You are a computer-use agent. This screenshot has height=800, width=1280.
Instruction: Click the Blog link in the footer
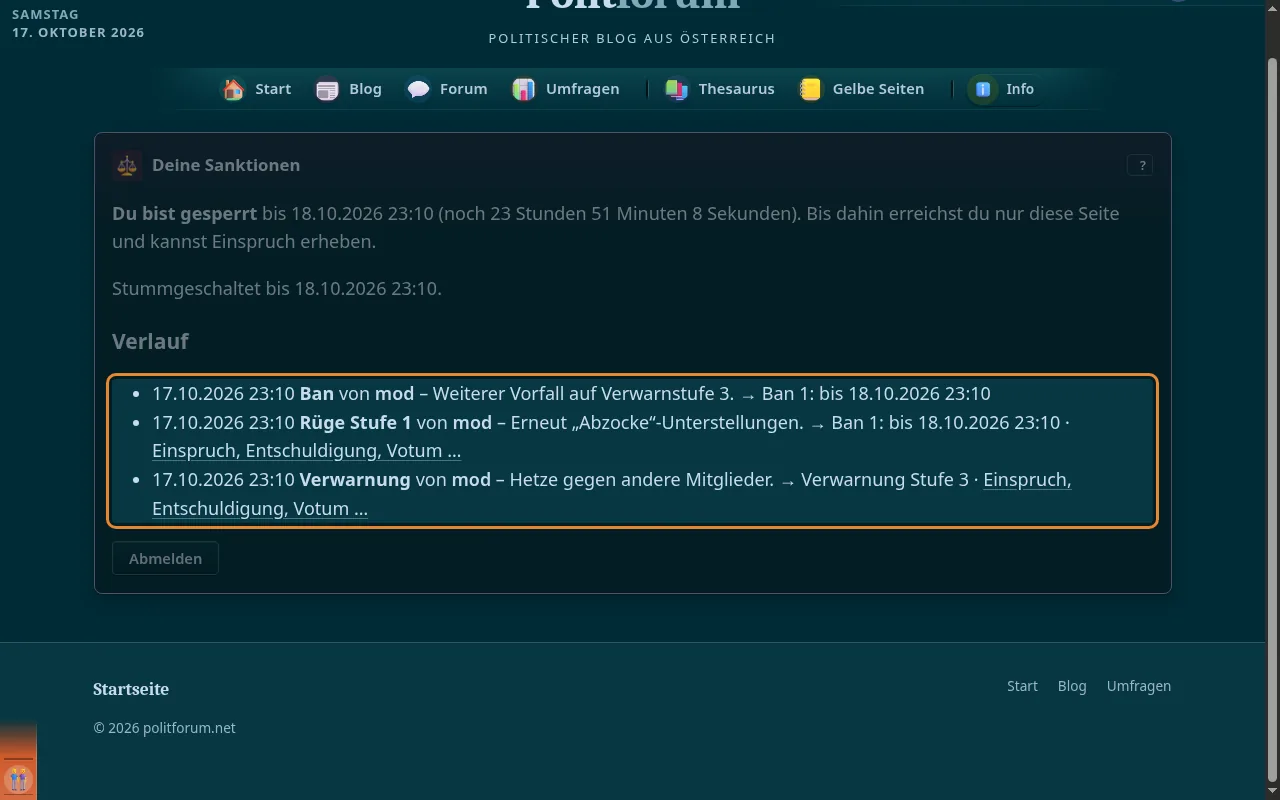point(1072,686)
